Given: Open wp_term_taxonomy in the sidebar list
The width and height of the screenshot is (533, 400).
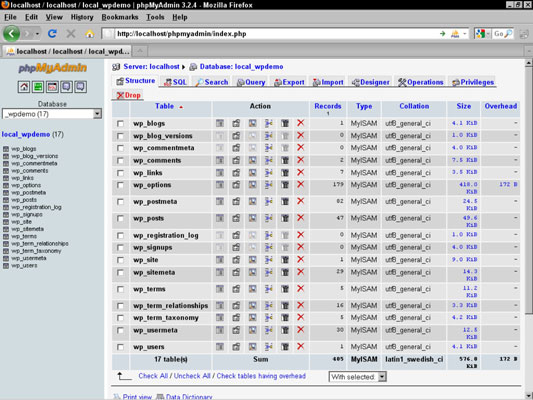Looking at the screenshot, I should [36, 251].
